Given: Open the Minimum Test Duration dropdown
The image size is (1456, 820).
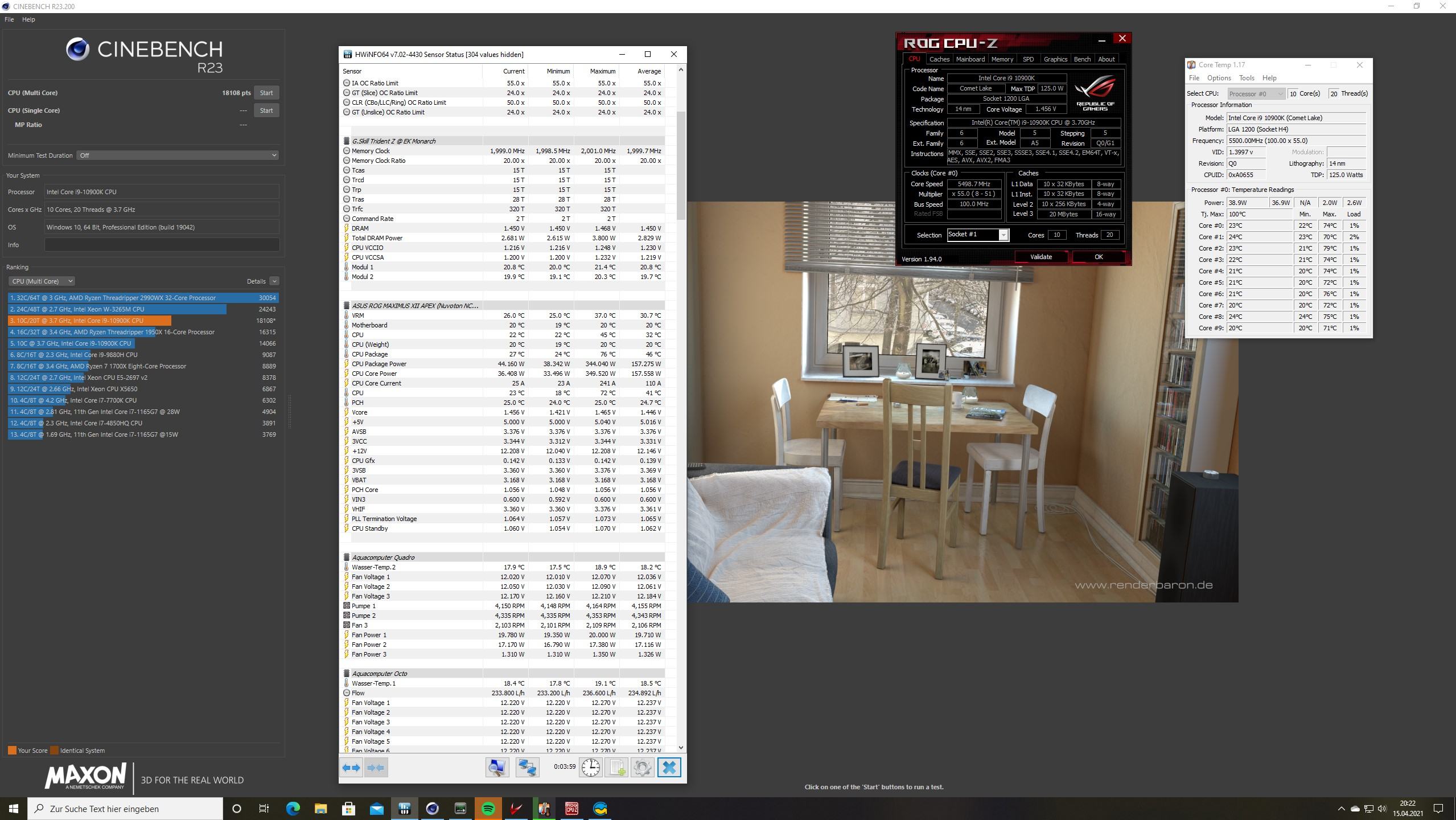Looking at the screenshot, I should tap(178, 155).
